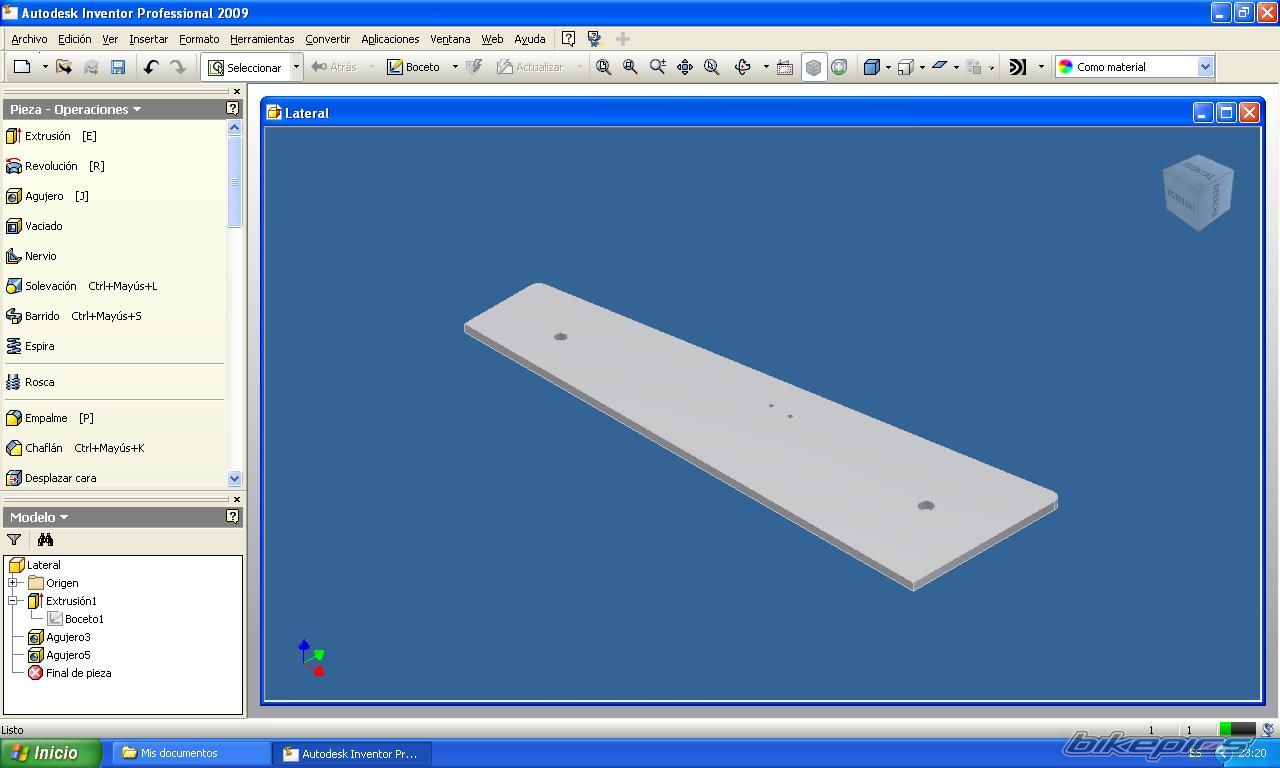The width and height of the screenshot is (1280, 768).
Task: Choose the Revolución operation
Action: click(x=55, y=166)
